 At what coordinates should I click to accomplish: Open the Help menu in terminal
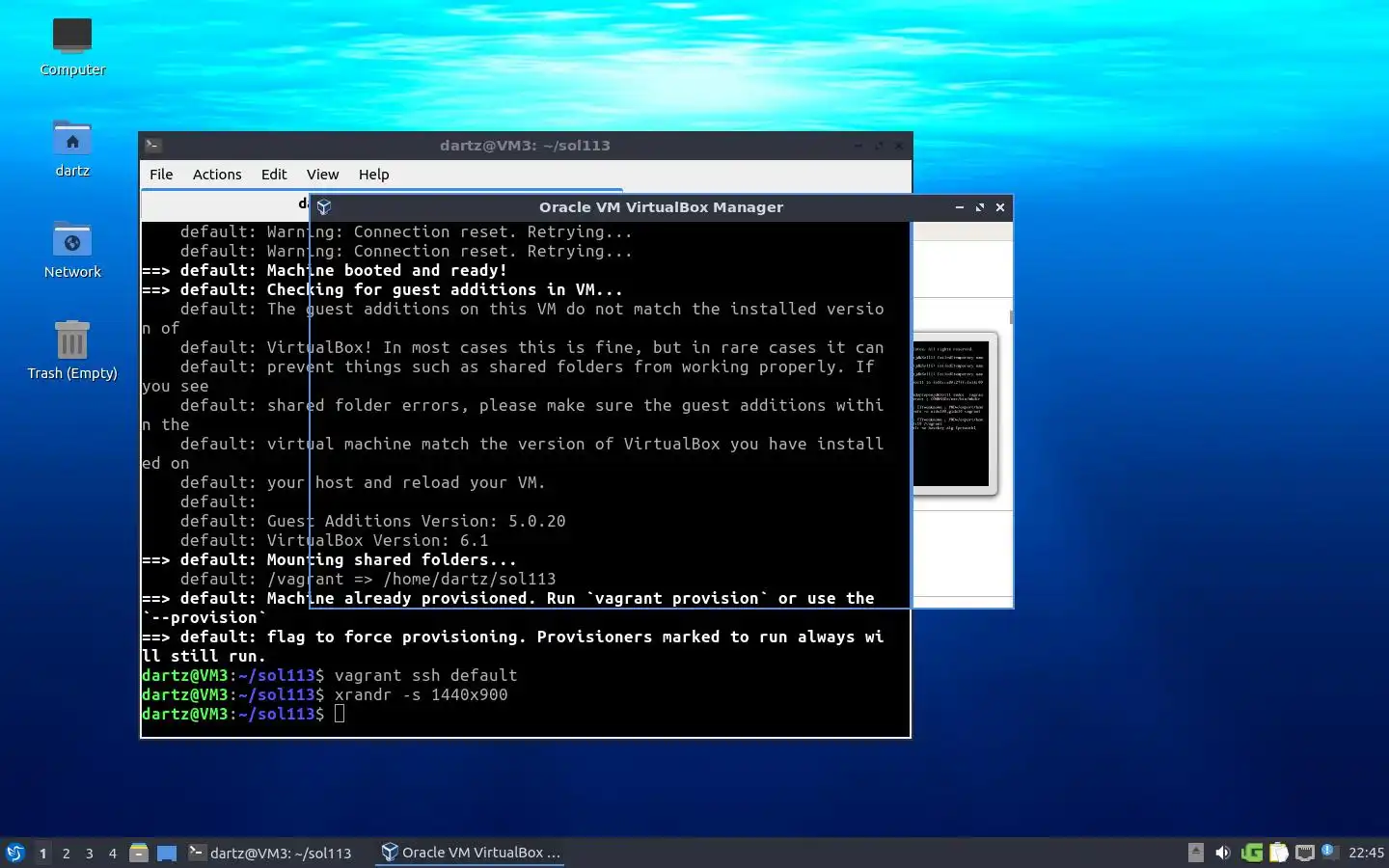point(374,175)
